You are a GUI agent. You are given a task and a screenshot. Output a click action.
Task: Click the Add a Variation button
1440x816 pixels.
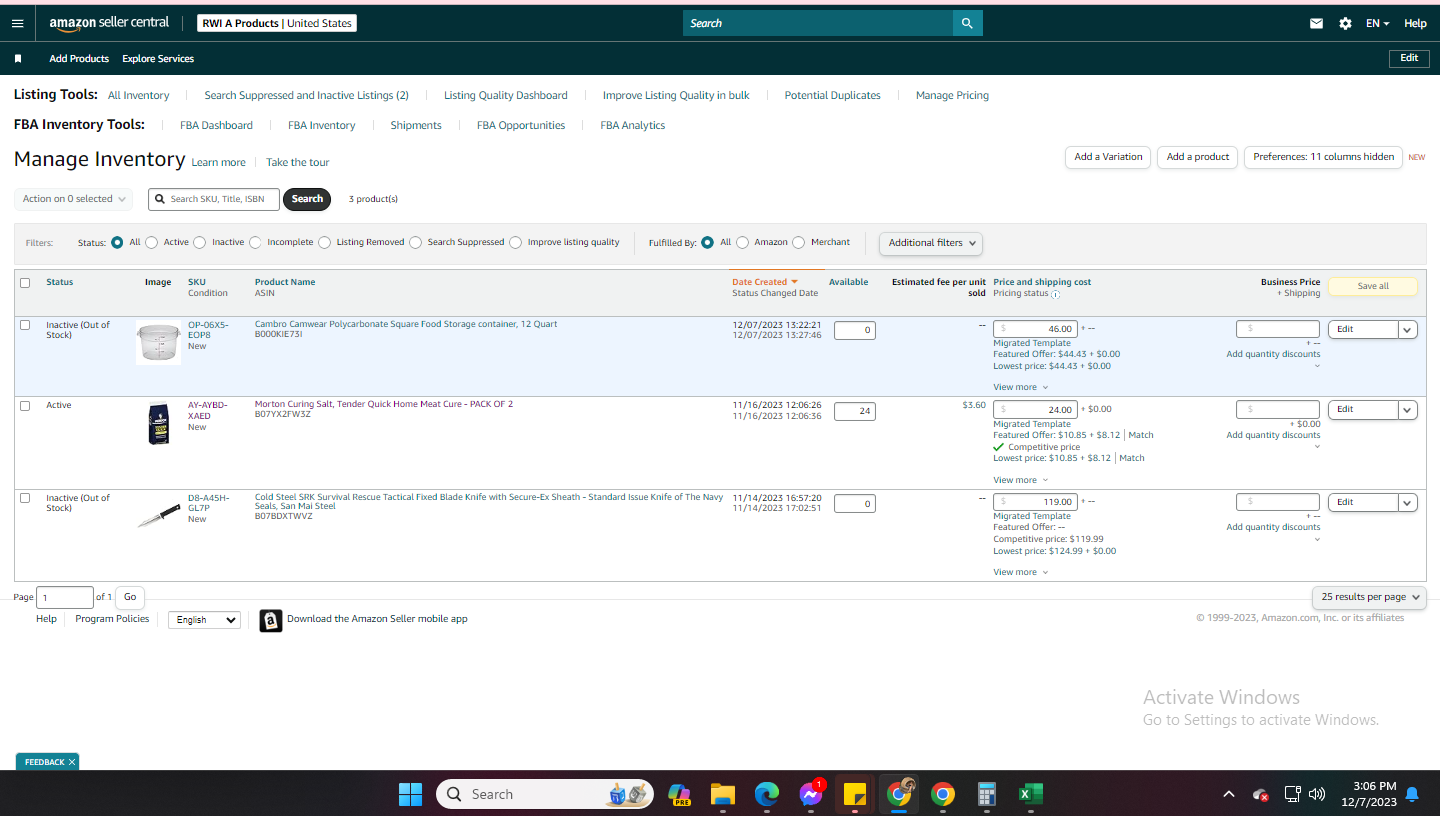[1108, 157]
